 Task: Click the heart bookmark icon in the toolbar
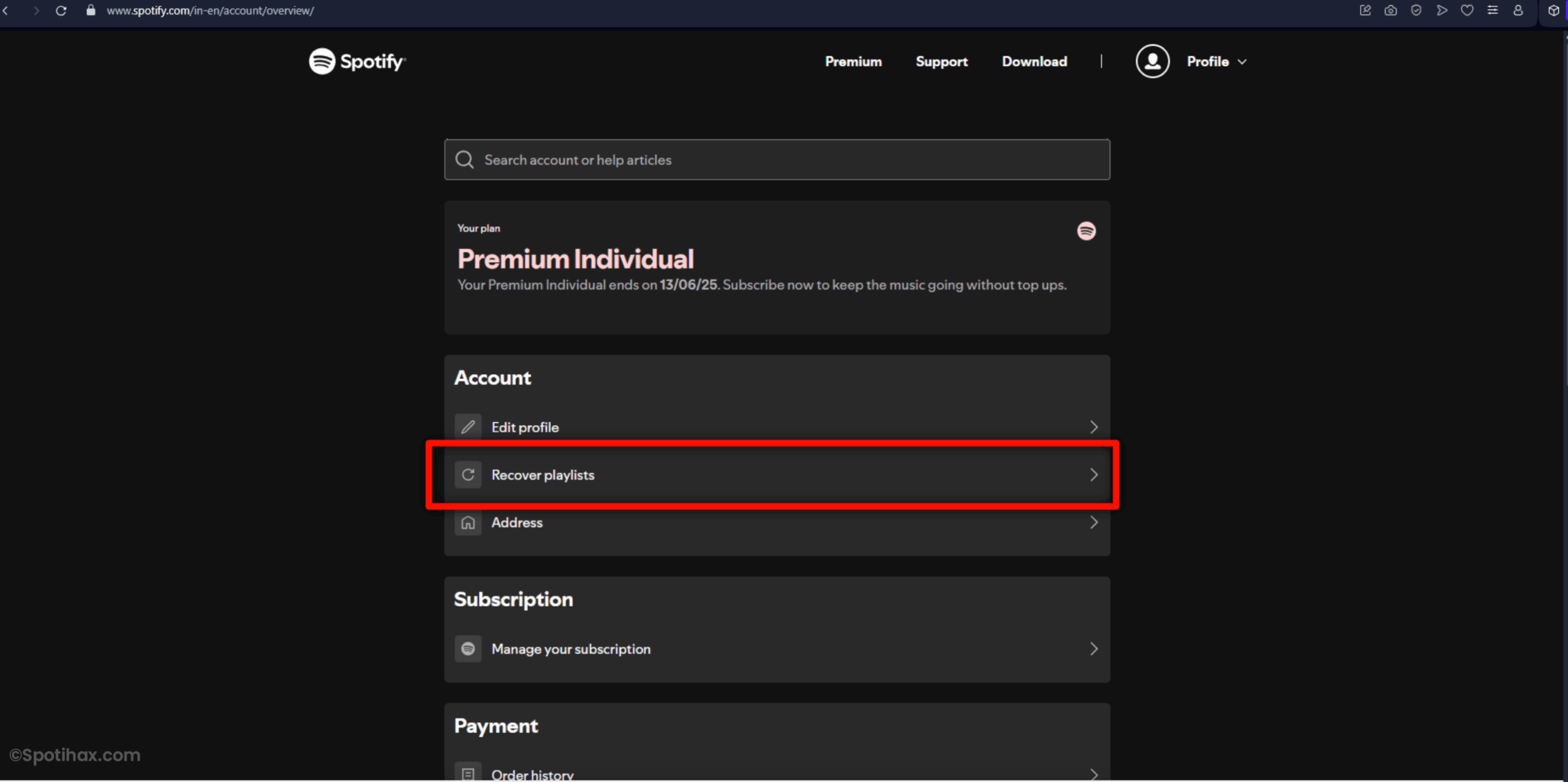[1467, 10]
